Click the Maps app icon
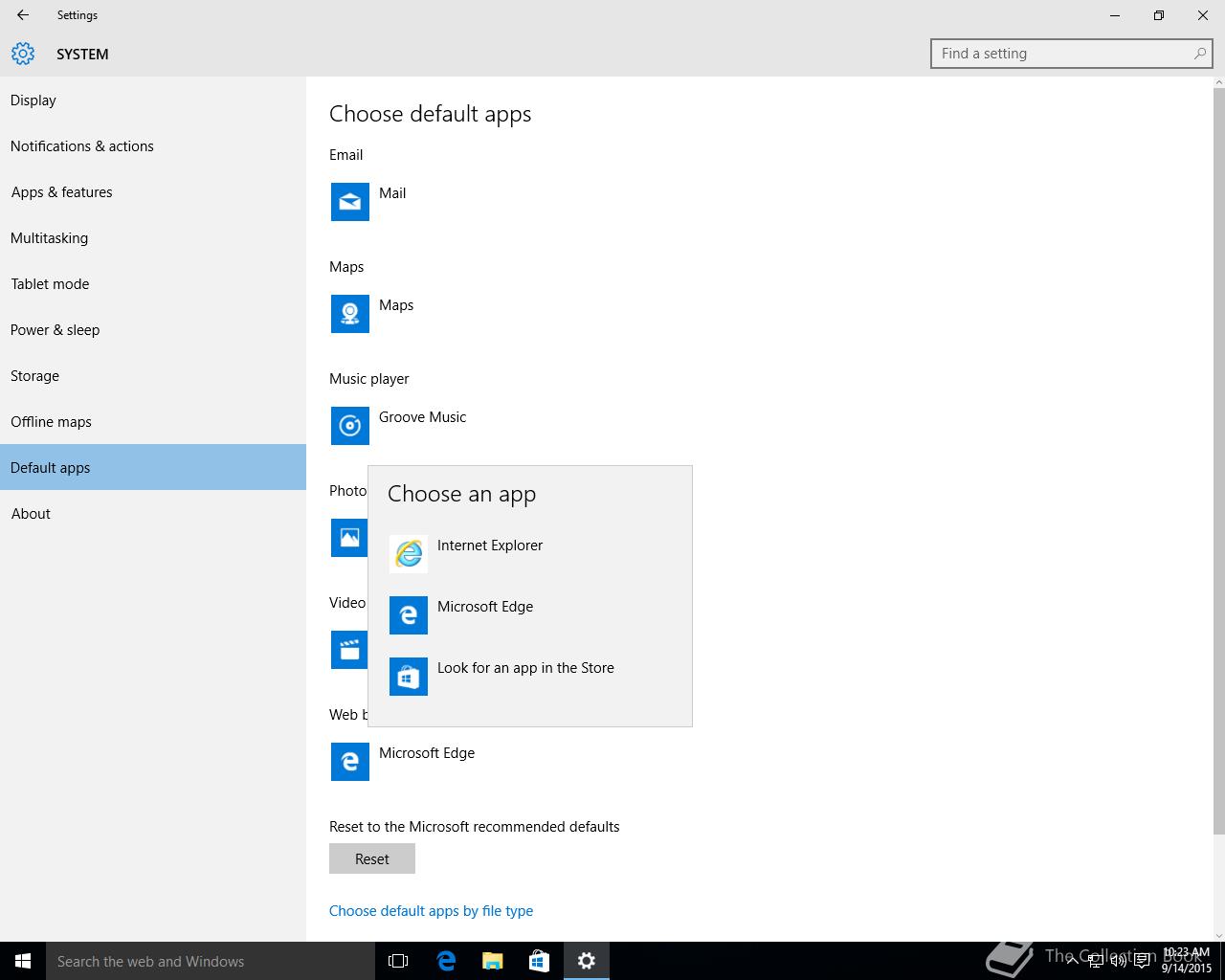Image resolution: width=1225 pixels, height=980 pixels. click(x=350, y=314)
